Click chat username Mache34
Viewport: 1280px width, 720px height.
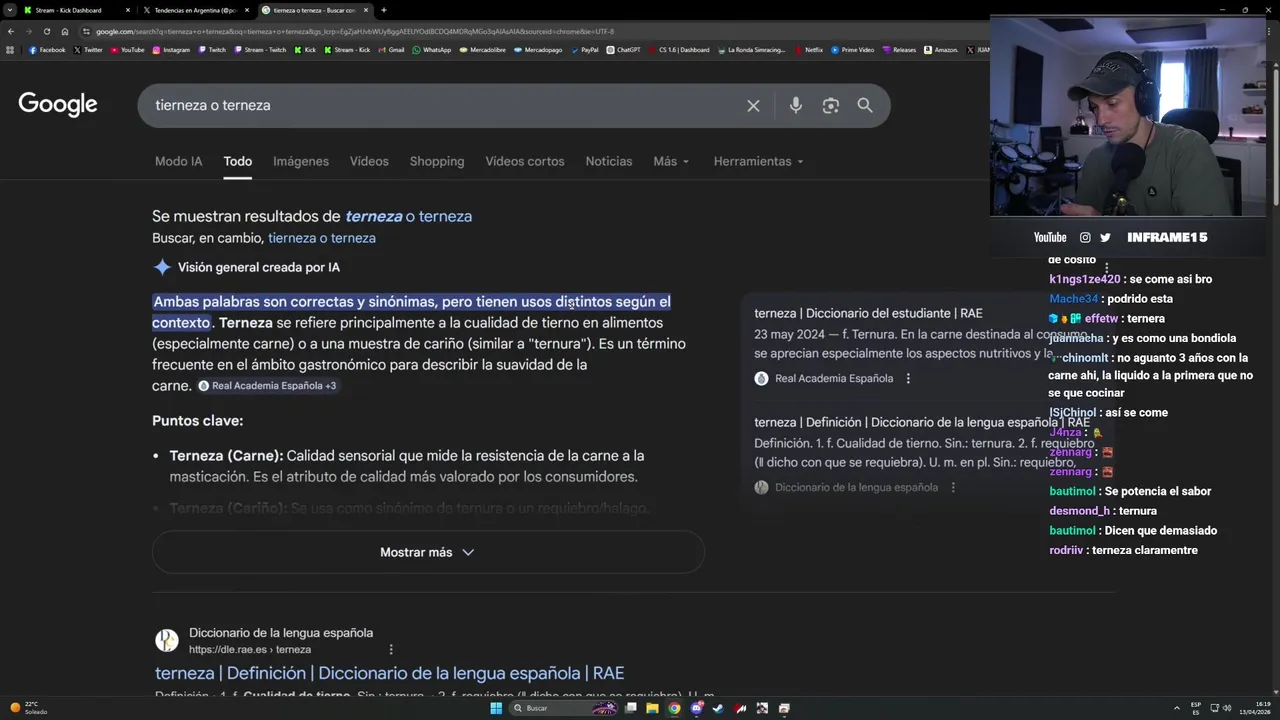[1074, 299]
